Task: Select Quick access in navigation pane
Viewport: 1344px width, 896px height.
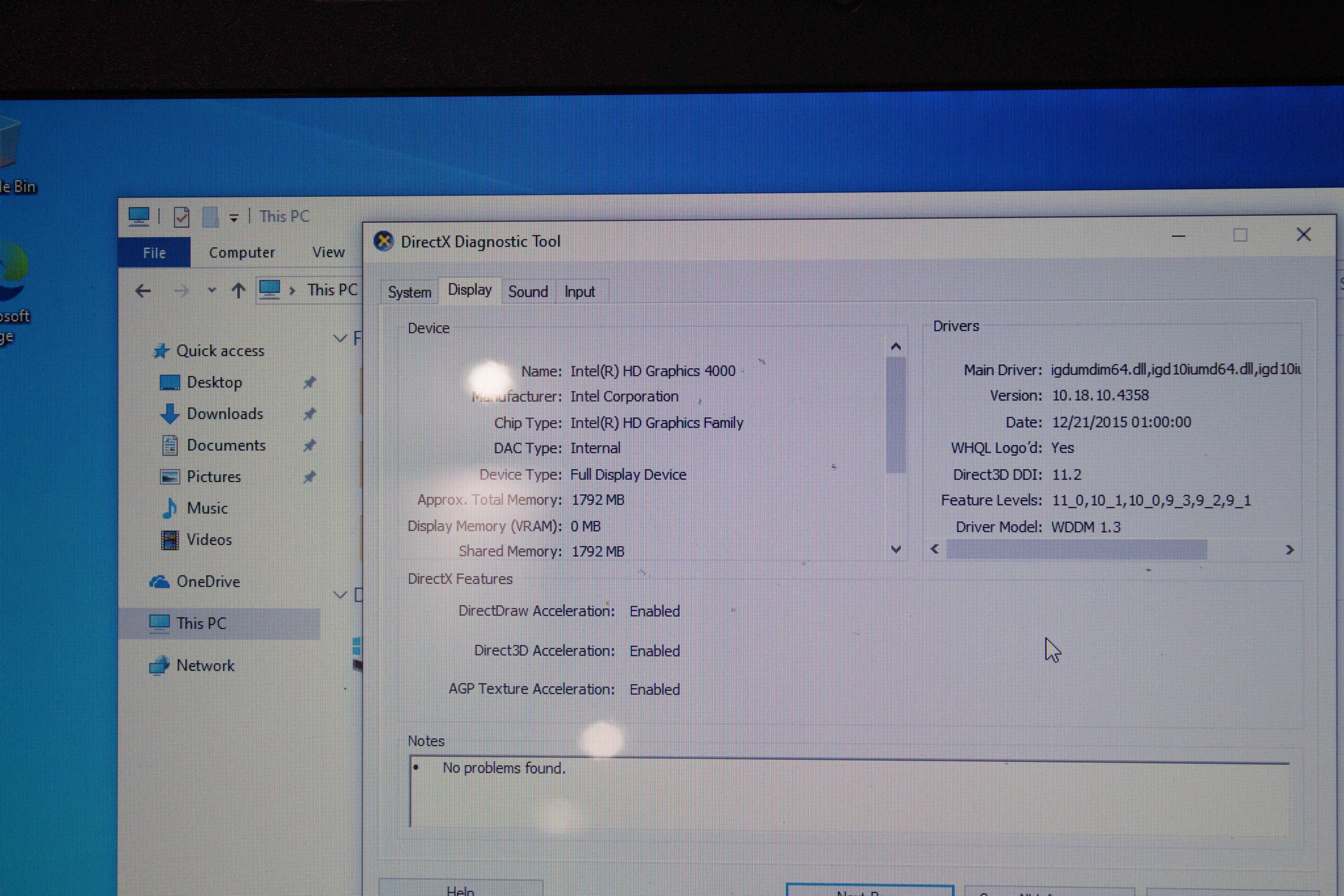Action: (220, 351)
